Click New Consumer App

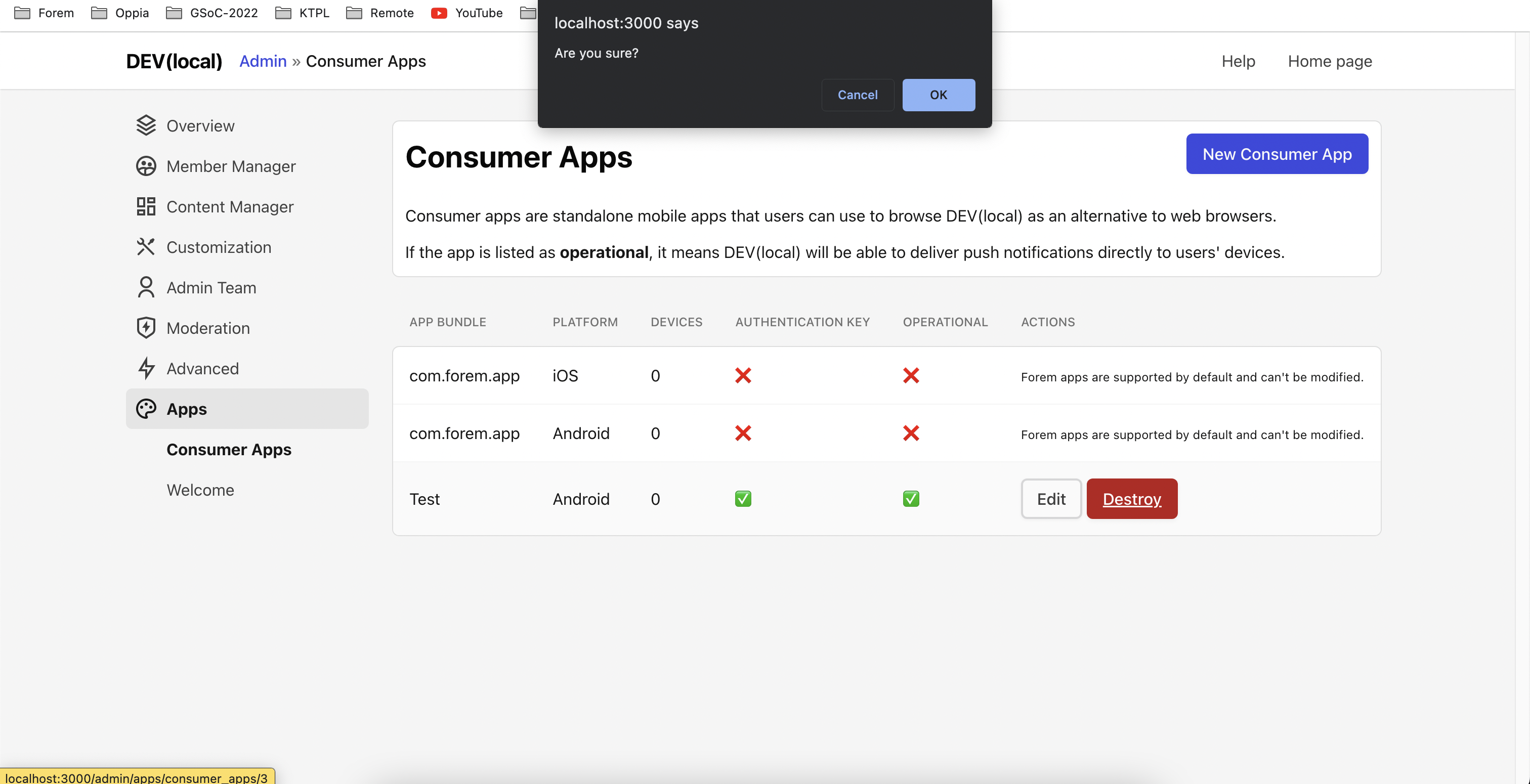(x=1277, y=154)
